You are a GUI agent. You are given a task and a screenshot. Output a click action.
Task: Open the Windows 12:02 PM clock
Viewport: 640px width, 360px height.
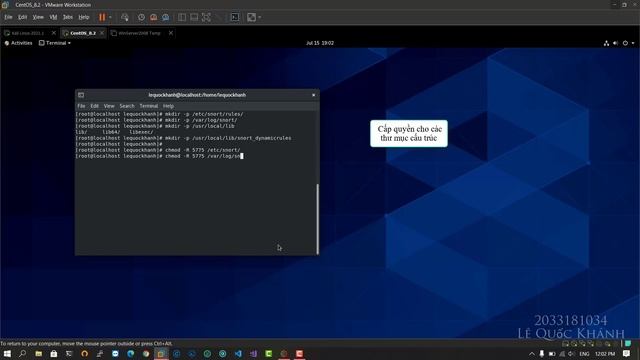point(605,354)
